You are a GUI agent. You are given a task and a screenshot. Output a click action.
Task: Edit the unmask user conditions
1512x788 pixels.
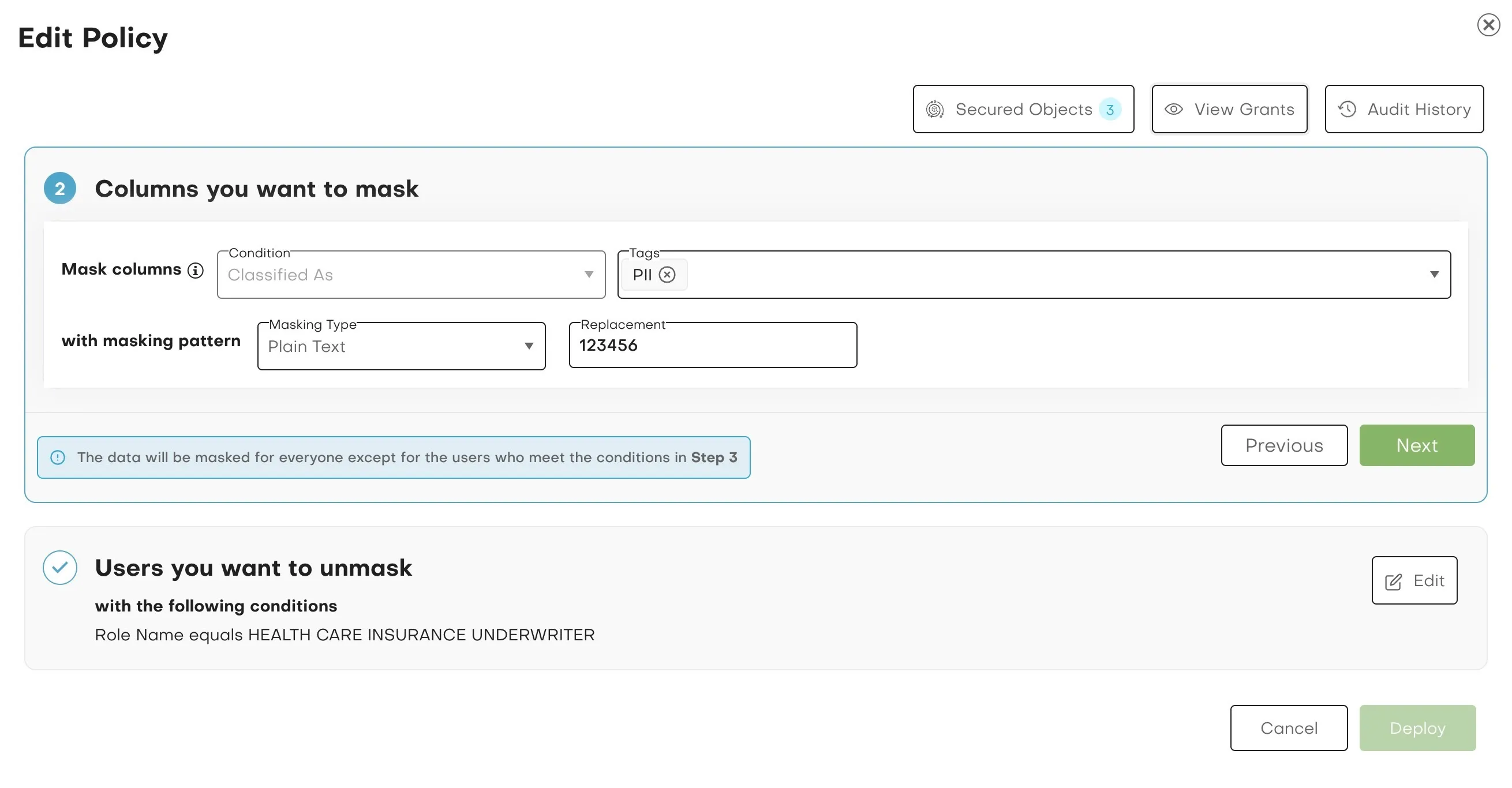click(x=1414, y=581)
